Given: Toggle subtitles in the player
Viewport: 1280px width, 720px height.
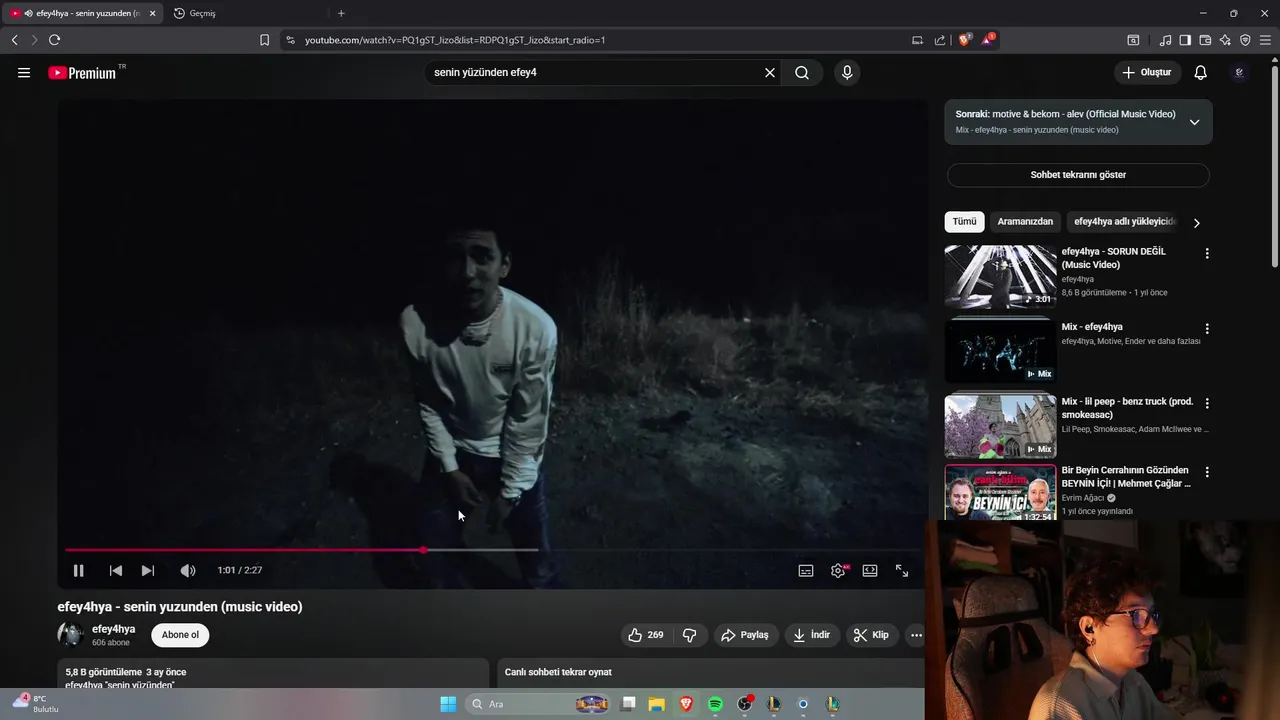Looking at the screenshot, I should pos(806,571).
